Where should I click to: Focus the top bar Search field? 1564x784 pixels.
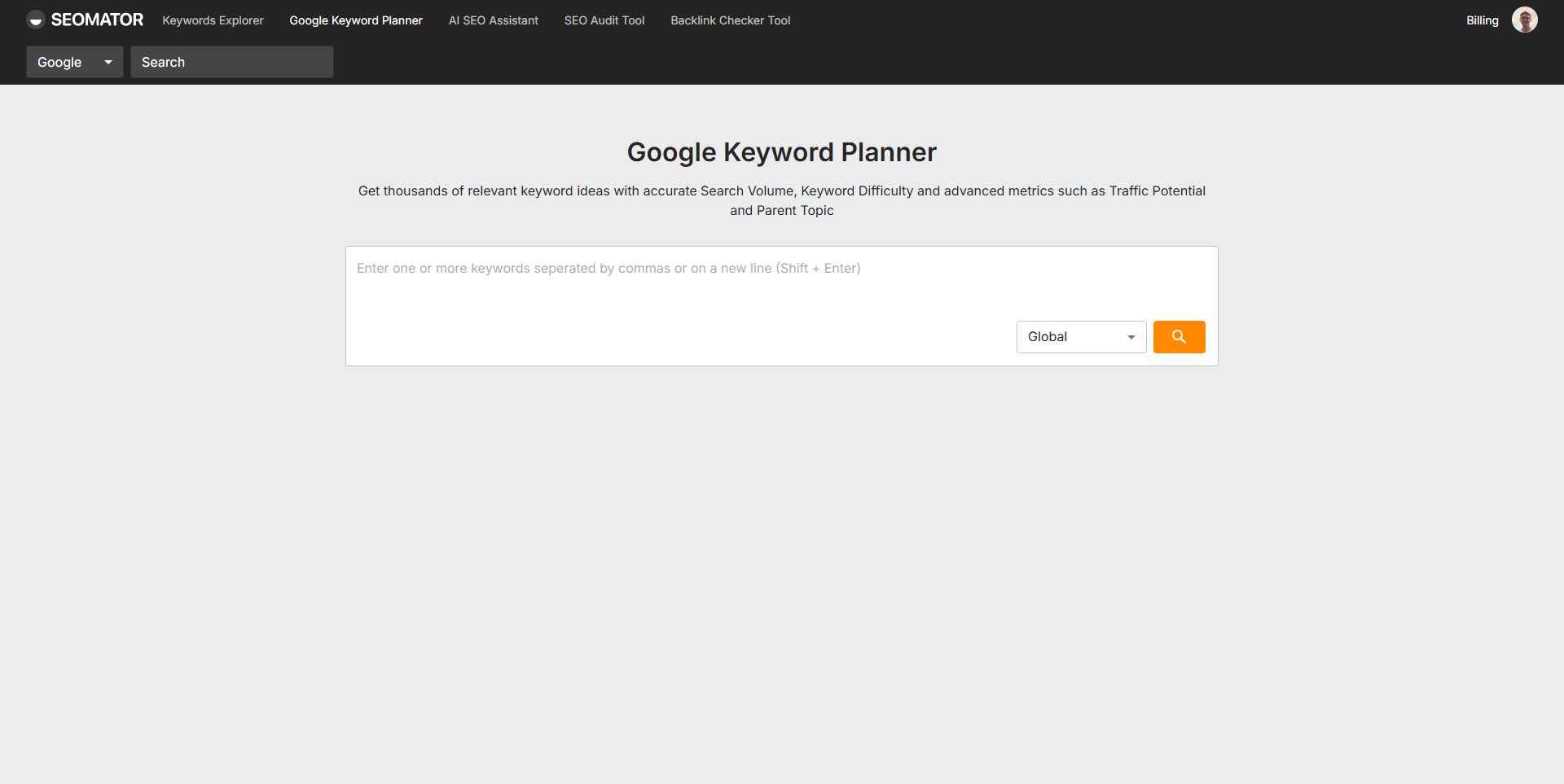tap(232, 62)
